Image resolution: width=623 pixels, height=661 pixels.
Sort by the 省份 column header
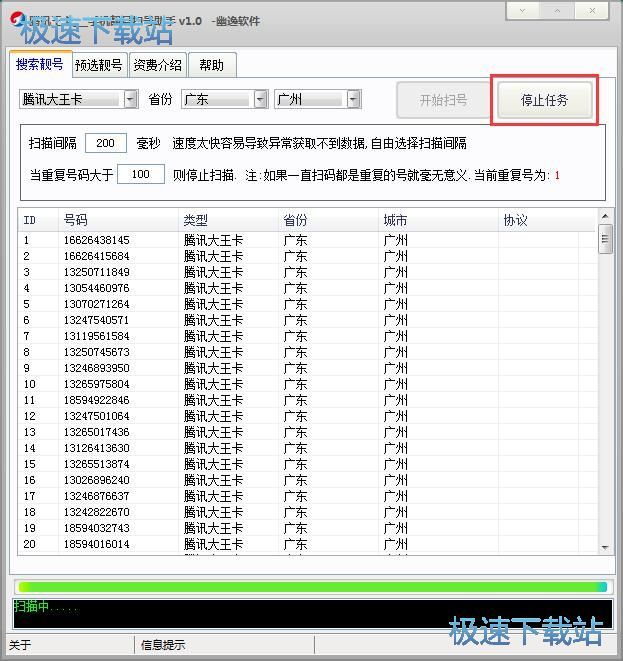pos(328,220)
